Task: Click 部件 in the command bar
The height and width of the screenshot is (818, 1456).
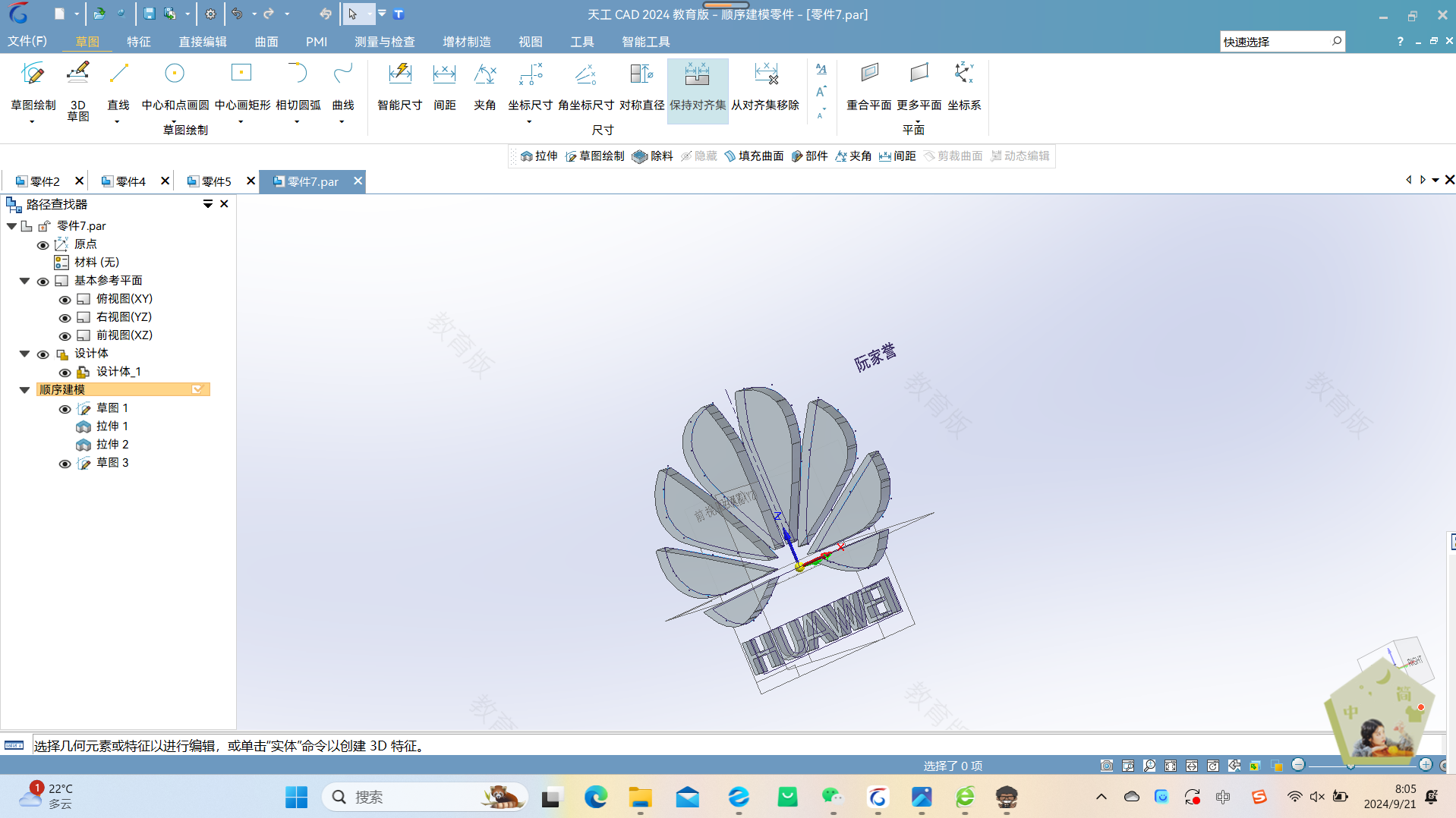Action: click(x=809, y=156)
